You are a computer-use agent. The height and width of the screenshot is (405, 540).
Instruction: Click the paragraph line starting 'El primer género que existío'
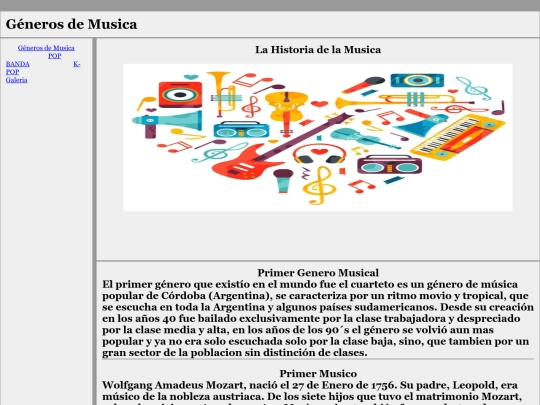310,284
